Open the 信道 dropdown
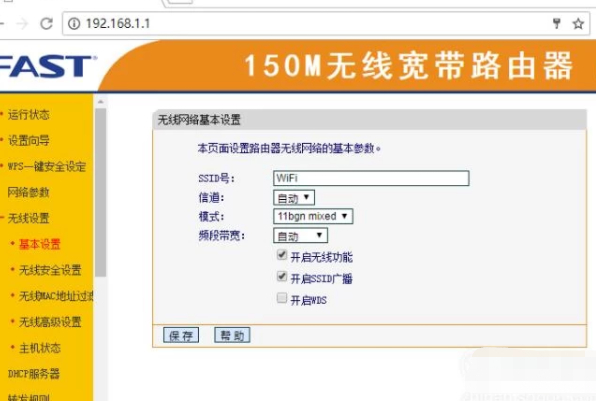The width and height of the screenshot is (596, 401). 294,198
